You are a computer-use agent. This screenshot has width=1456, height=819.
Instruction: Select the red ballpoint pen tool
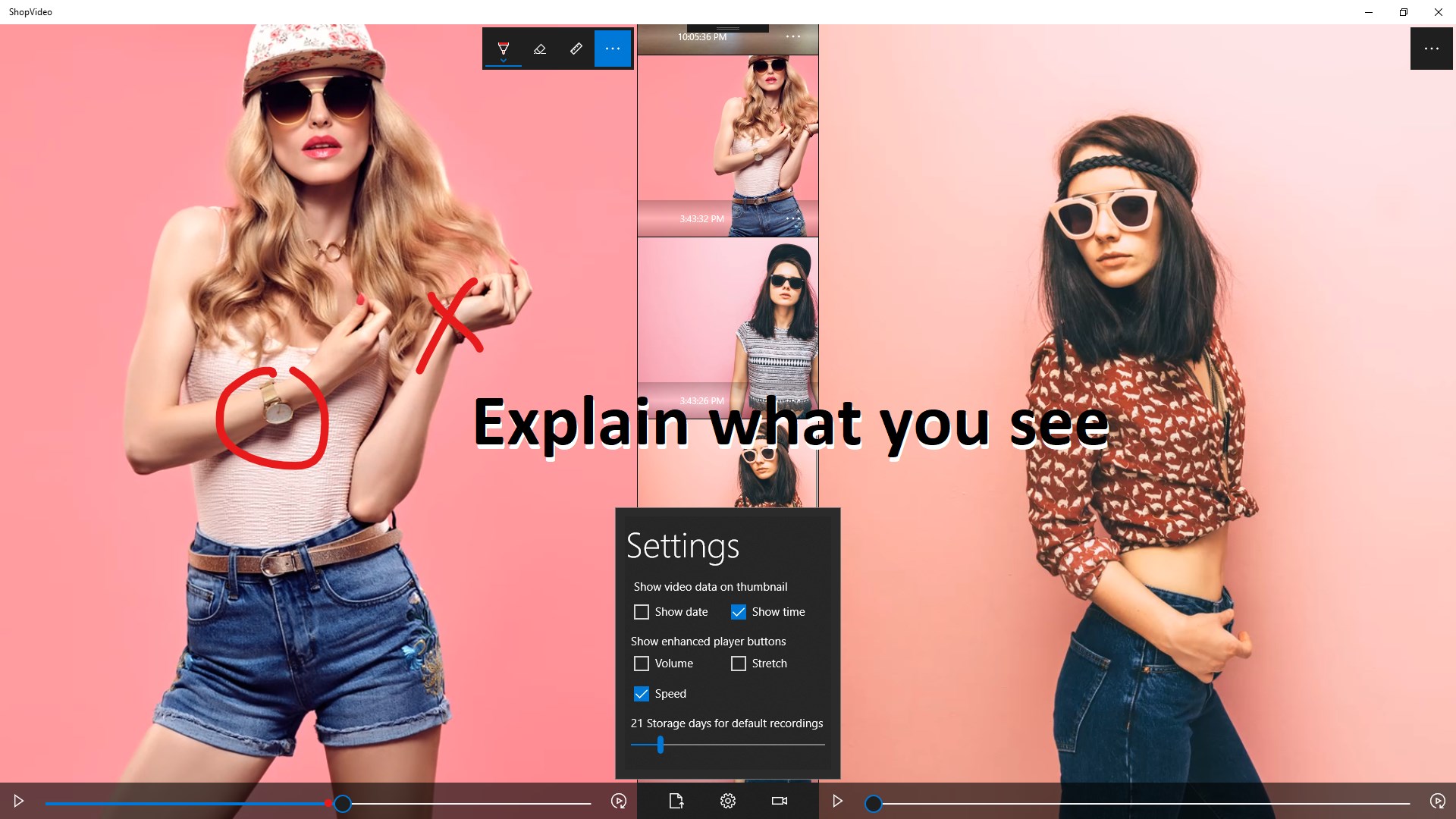click(503, 49)
